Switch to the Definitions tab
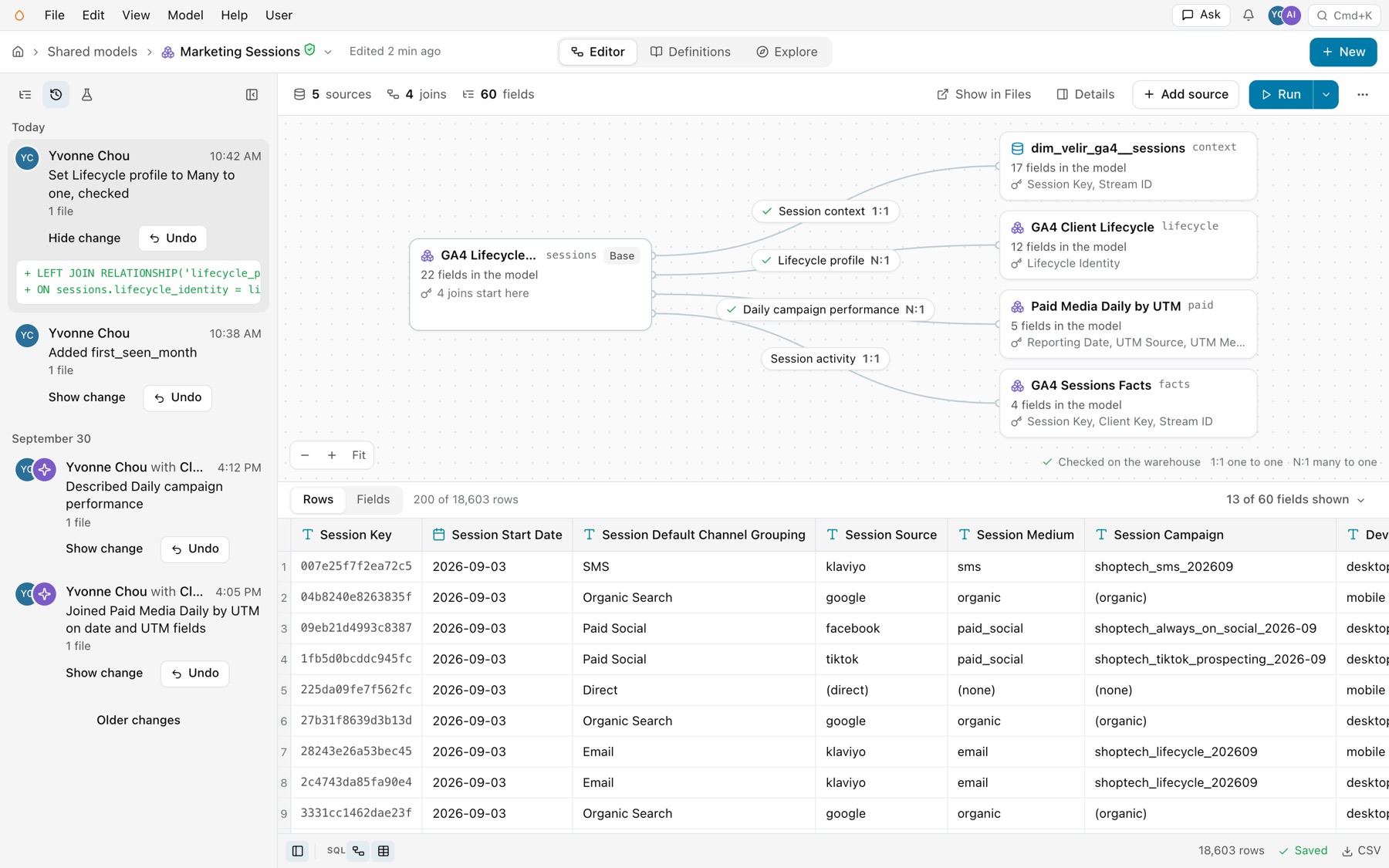The height and width of the screenshot is (868, 1389). coord(691,52)
